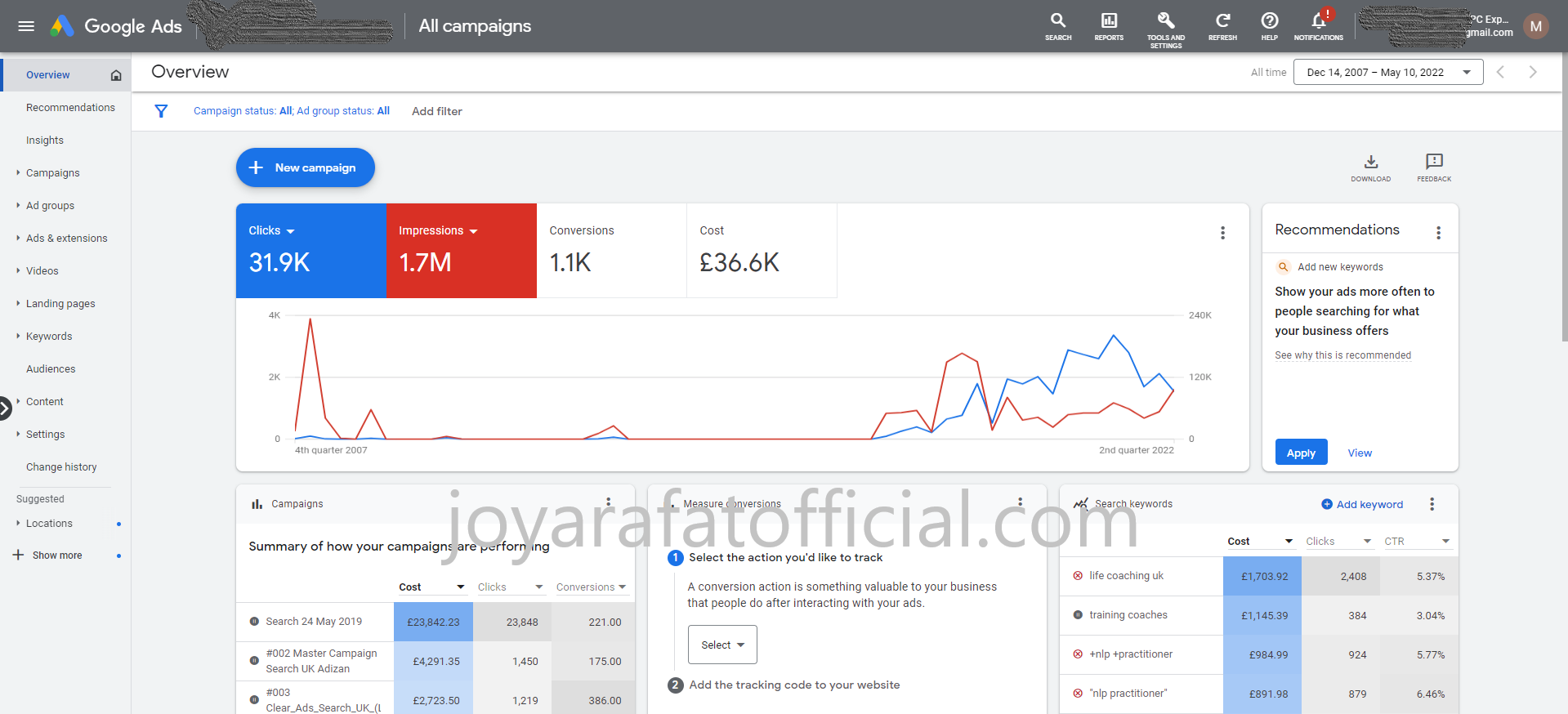Select the Cost scorecard tile

762,251
